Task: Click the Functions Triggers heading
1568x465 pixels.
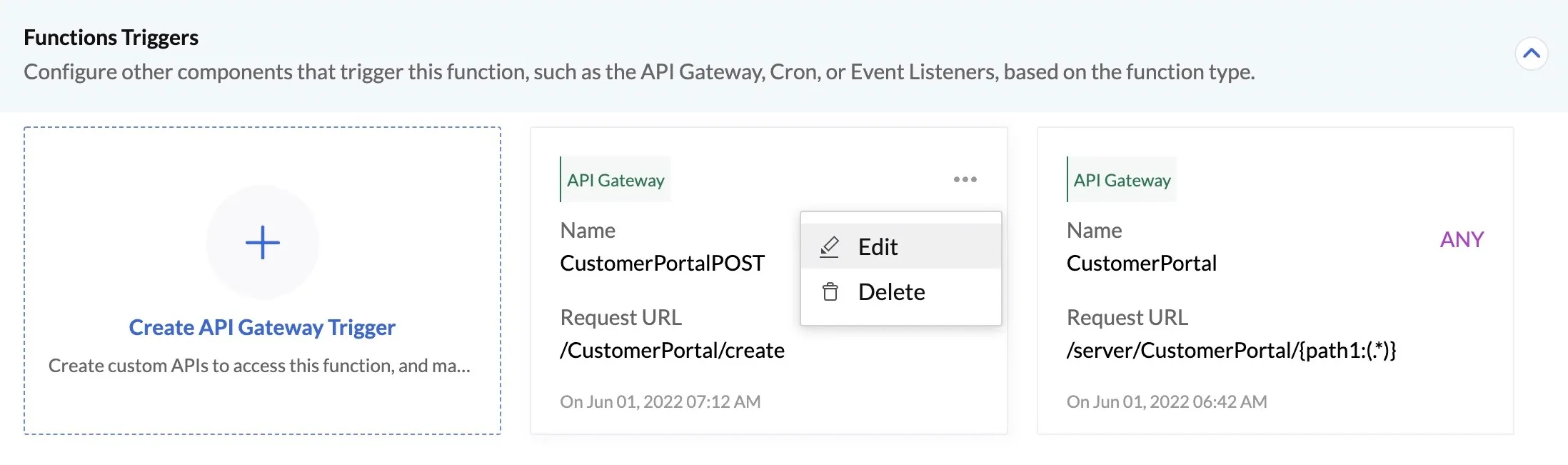Action: pyautogui.click(x=111, y=37)
